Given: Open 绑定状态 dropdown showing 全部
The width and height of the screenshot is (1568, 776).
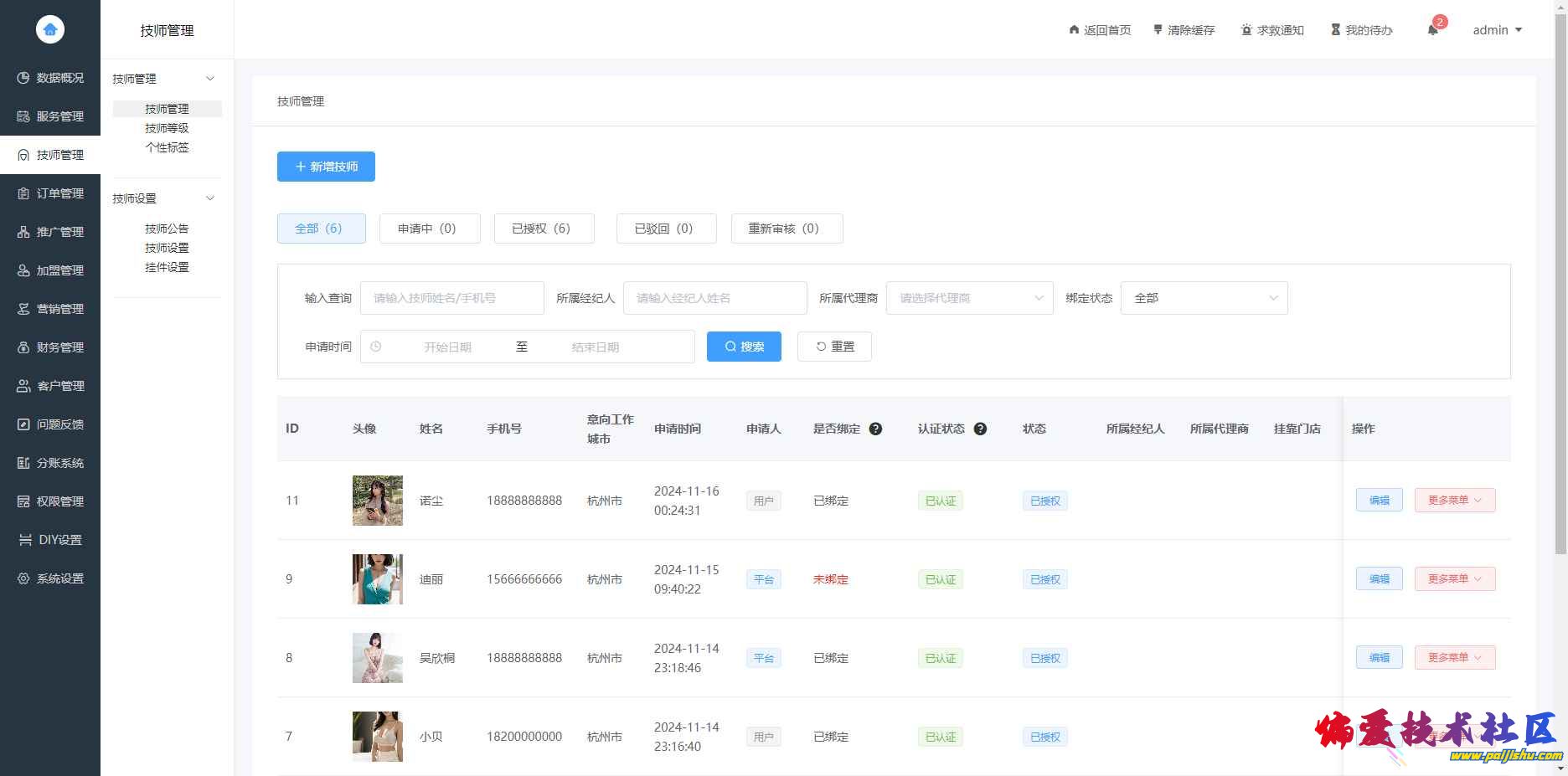Looking at the screenshot, I should click(x=1204, y=298).
